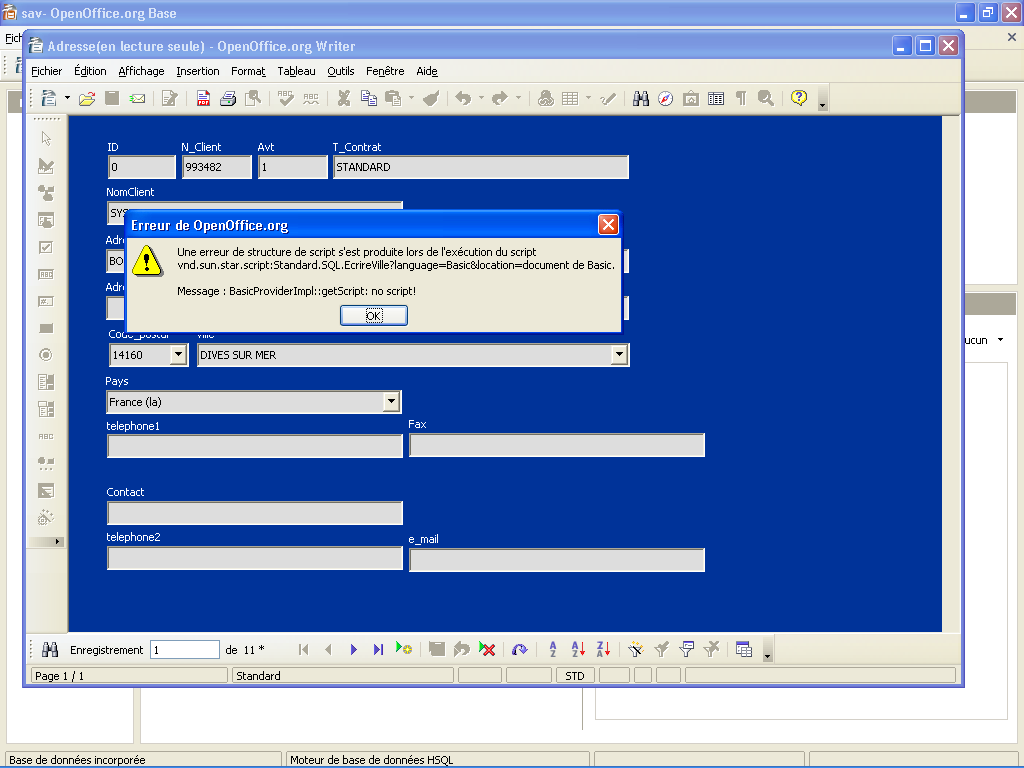This screenshot has height=768, width=1024.
Task: Close the Erreur de OpenOffice.org dialog
Action: (x=608, y=225)
